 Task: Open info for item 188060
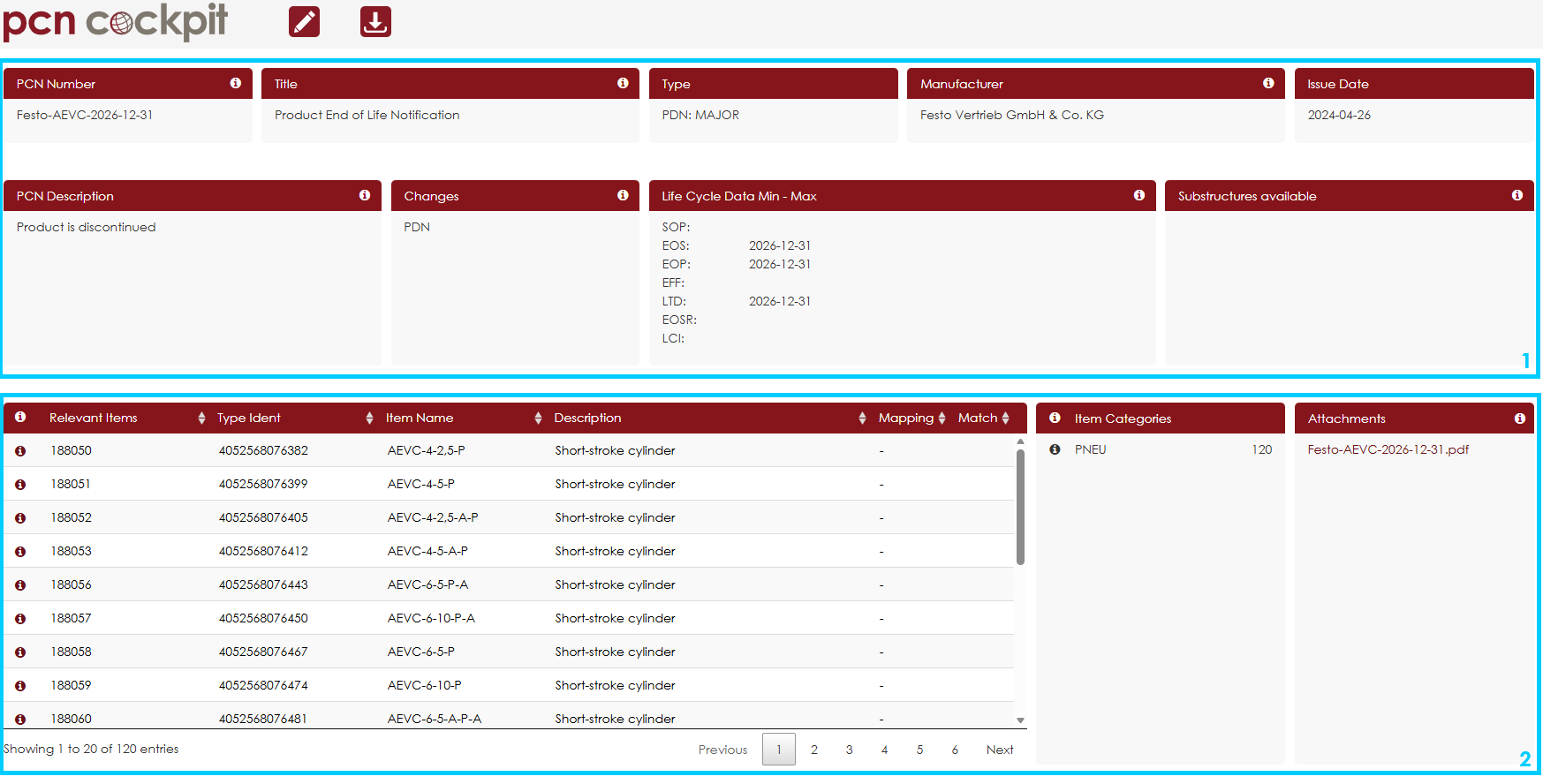coord(20,720)
